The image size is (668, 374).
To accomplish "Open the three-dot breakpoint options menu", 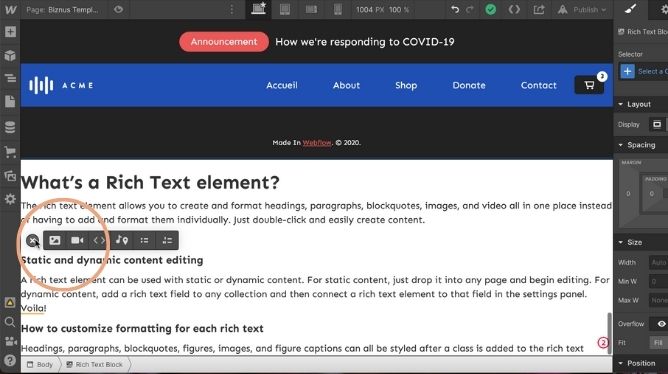I will [232, 9].
